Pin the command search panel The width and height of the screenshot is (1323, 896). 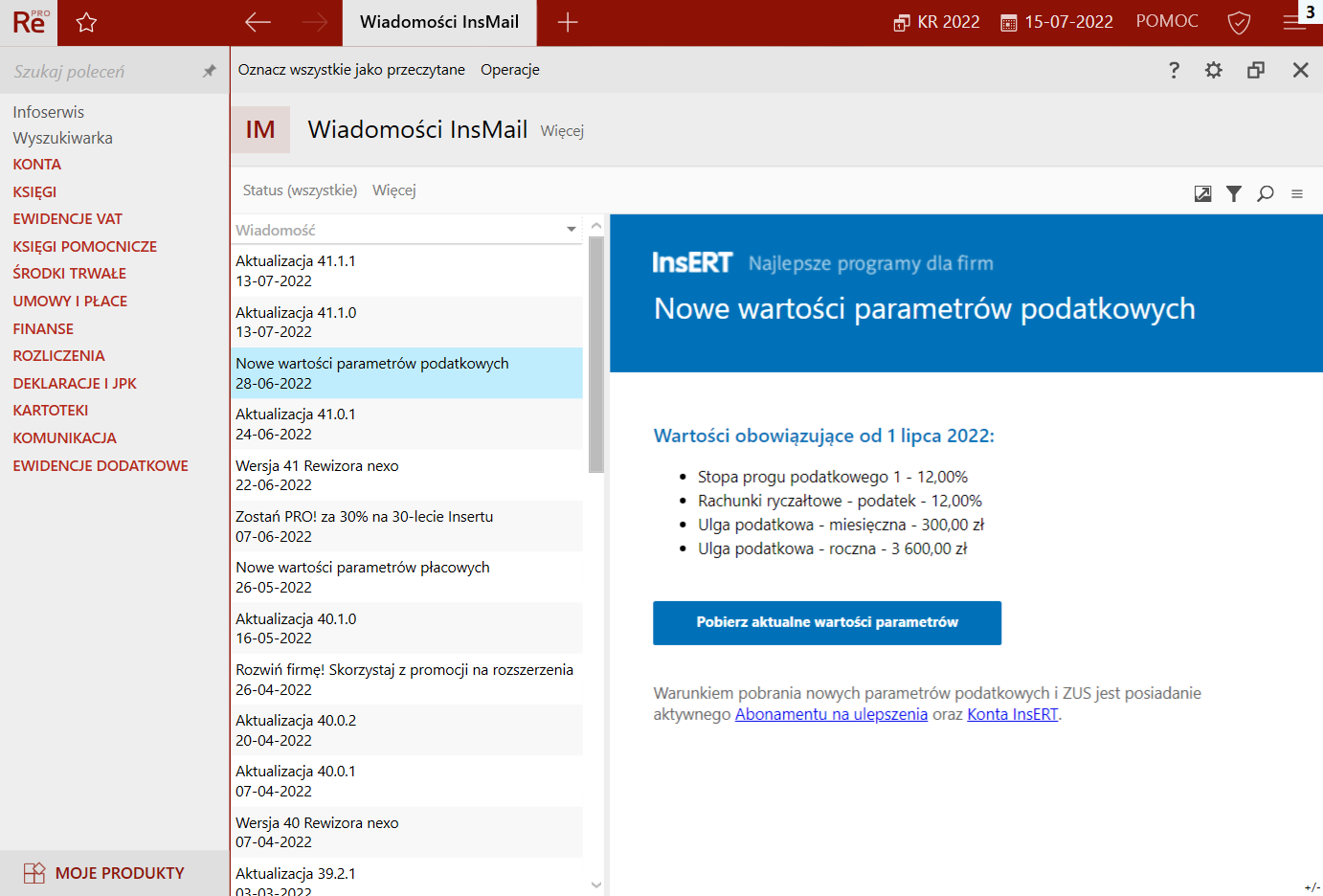209,71
